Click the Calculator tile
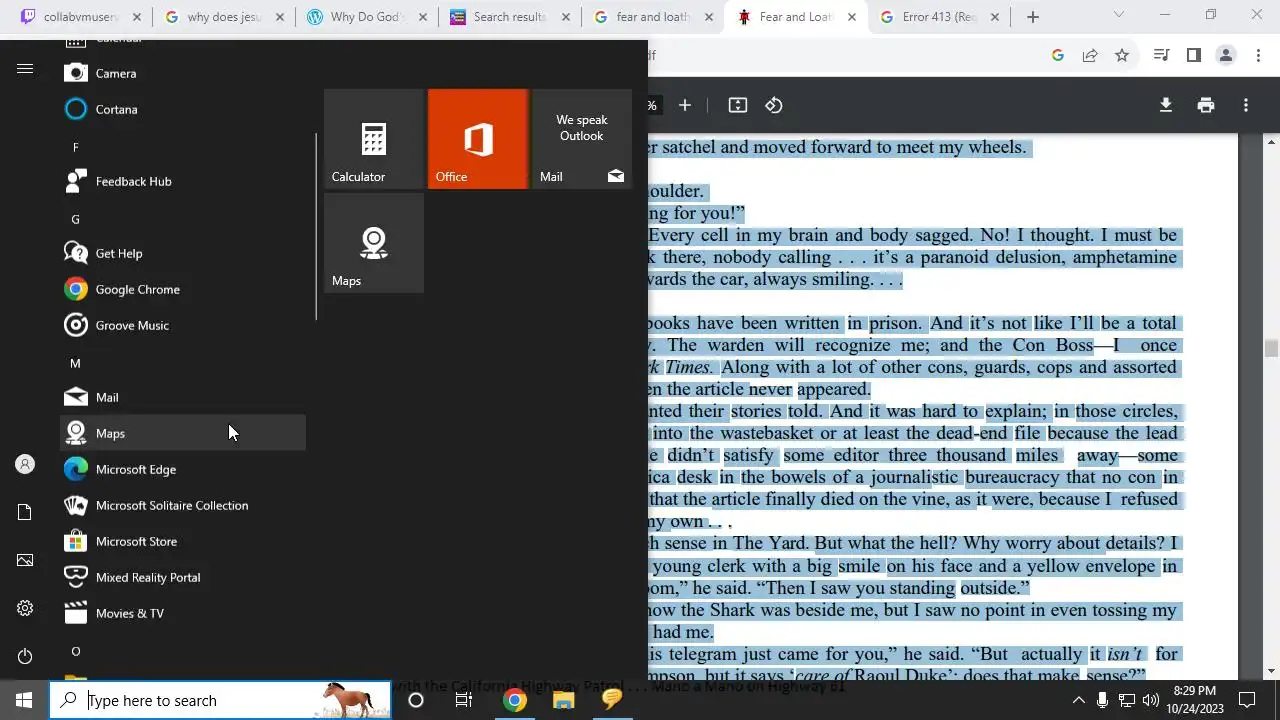This screenshot has height=720, width=1280. pyautogui.click(x=374, y=139)
